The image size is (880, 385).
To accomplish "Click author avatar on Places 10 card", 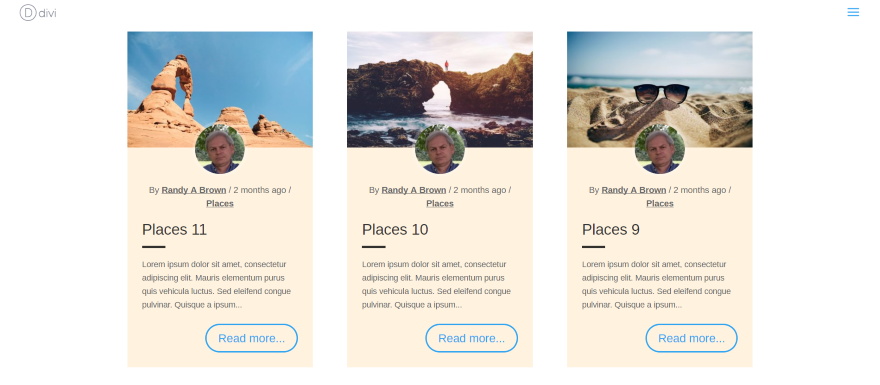I will [x=440, y=149].
